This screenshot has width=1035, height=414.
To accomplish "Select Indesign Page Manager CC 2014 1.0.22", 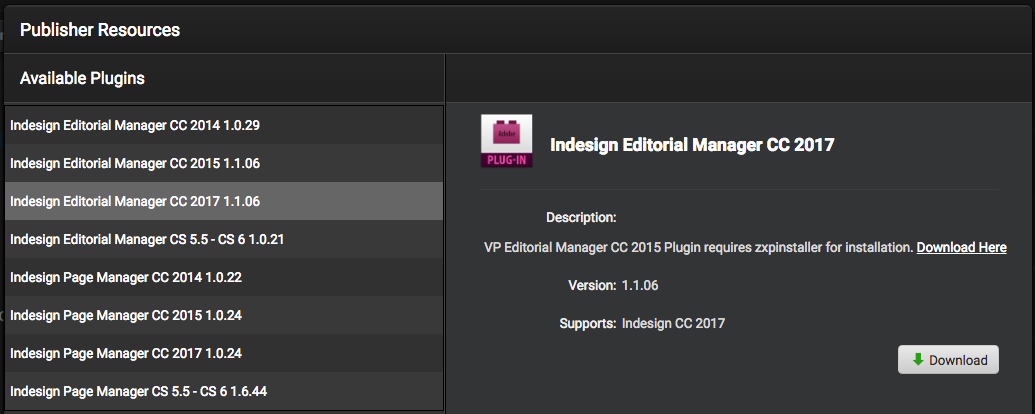I will click(x=125, y=277).
